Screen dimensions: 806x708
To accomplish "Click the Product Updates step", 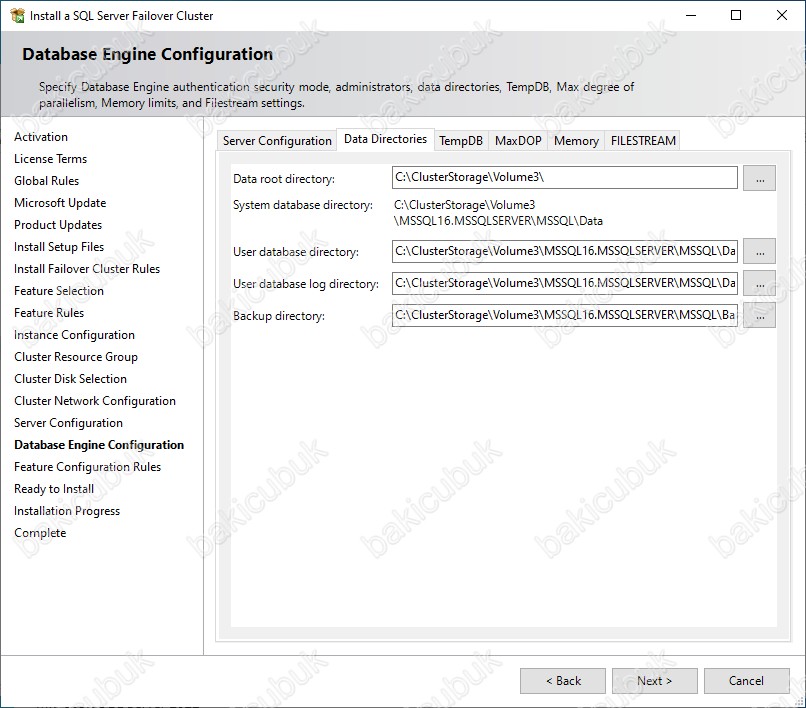I will click(x=58, y=225).
